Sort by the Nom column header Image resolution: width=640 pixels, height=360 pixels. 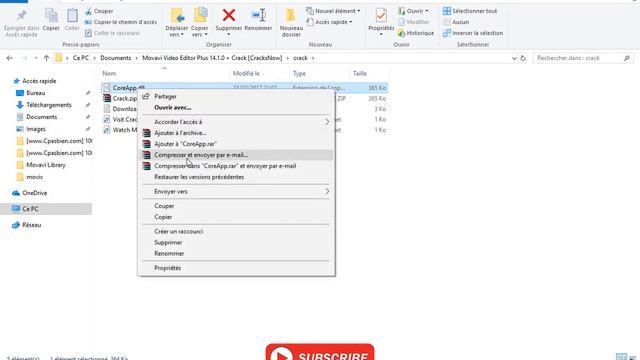pyautogui.click(x=109, y=73)
